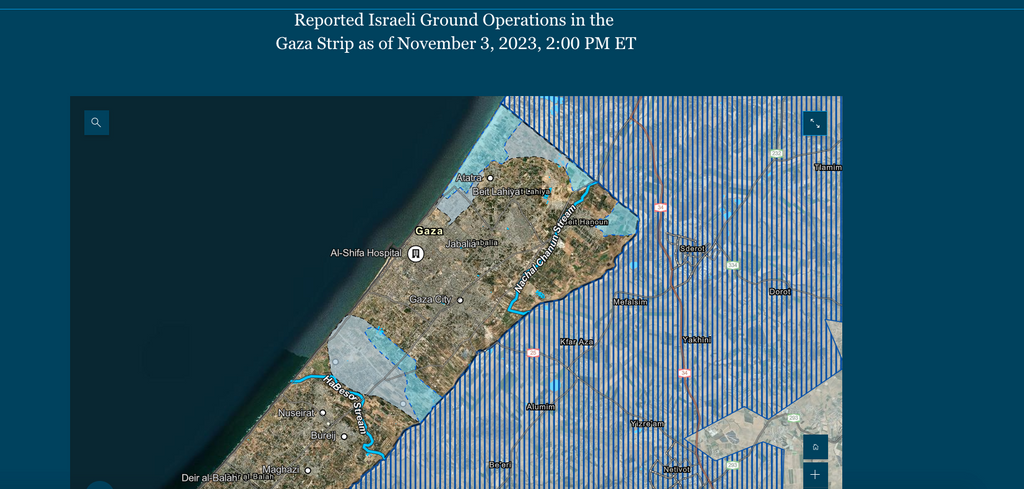Select the Bureij location dot
This screenshot has width=1024, height=489.
(x=344, y=436)
